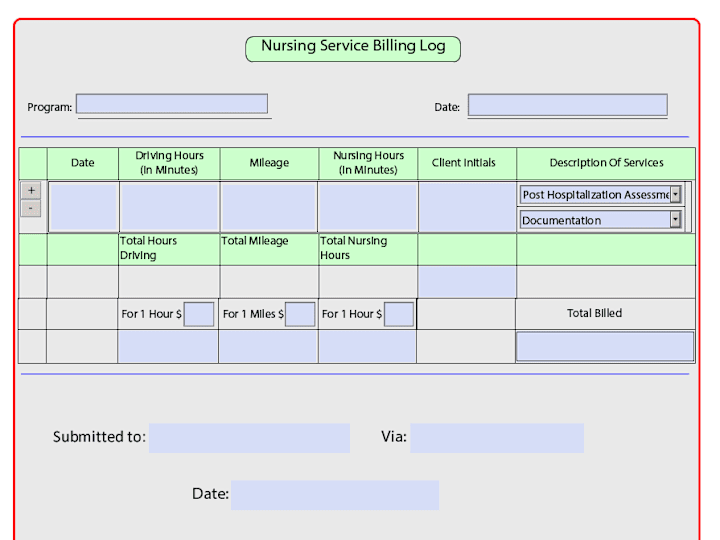Viewport: 720px width, 540px height.
Task: Click the nursing total cost field
Action: click(367, 346)
